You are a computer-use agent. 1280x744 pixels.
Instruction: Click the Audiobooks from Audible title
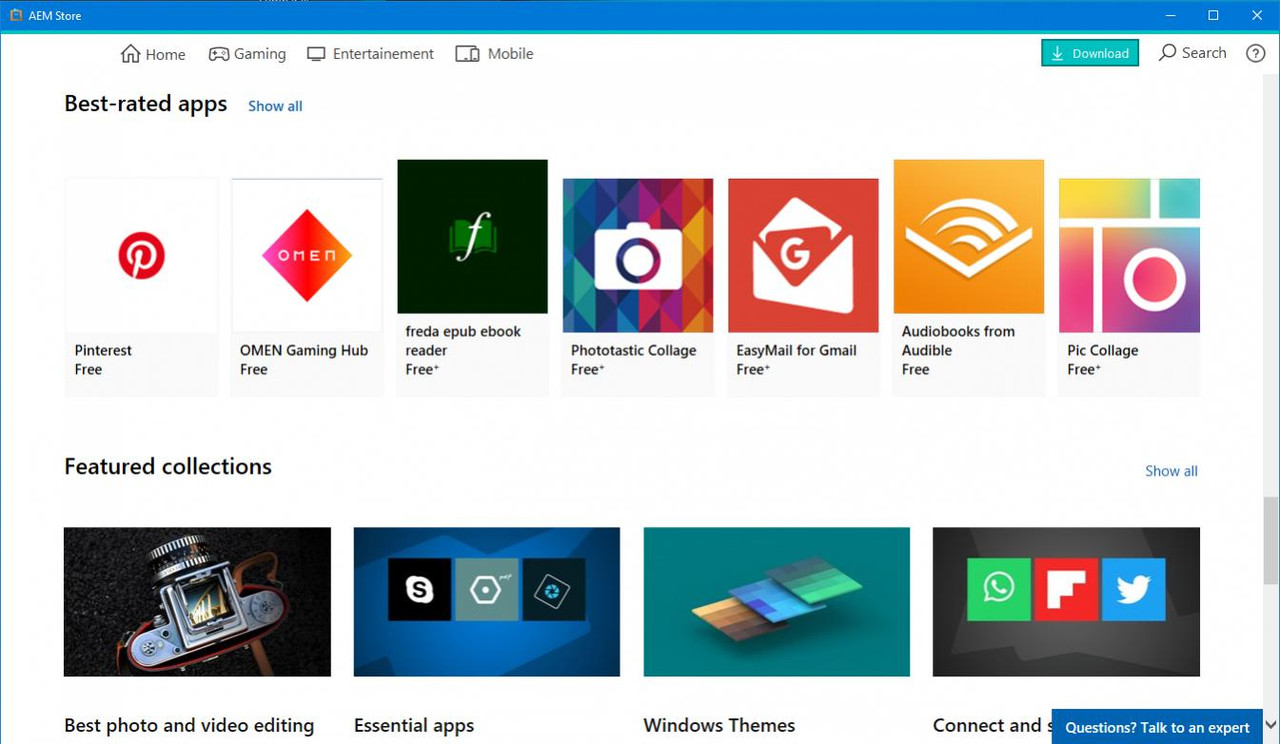coord(958,341)
